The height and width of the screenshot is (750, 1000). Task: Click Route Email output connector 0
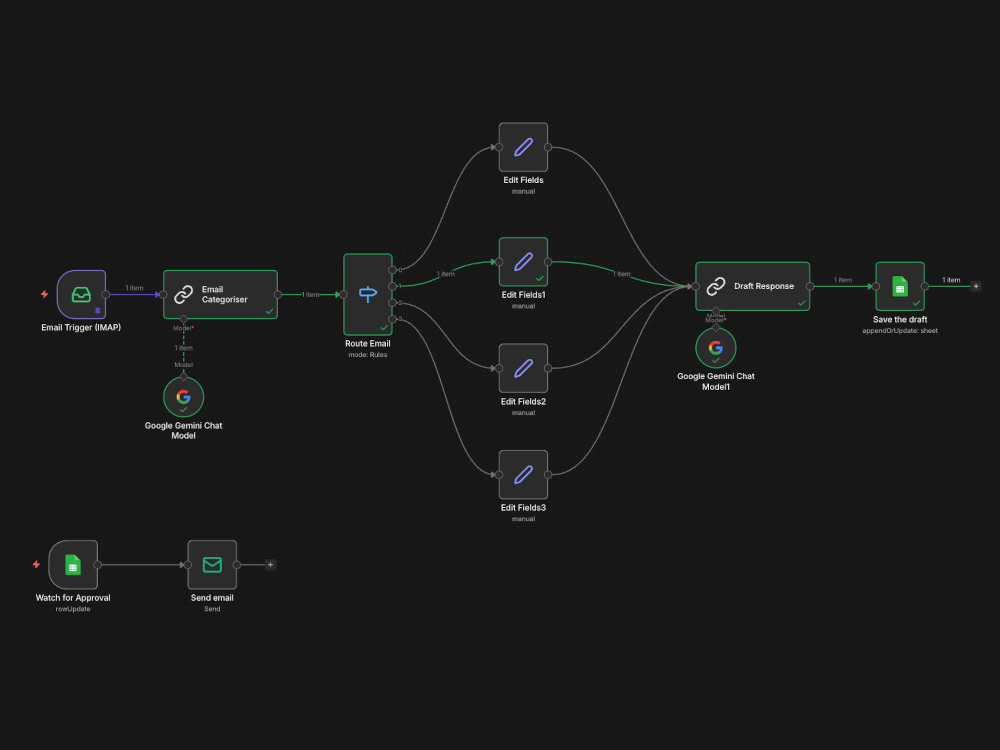pyautogui.click(x=392, y=270)
